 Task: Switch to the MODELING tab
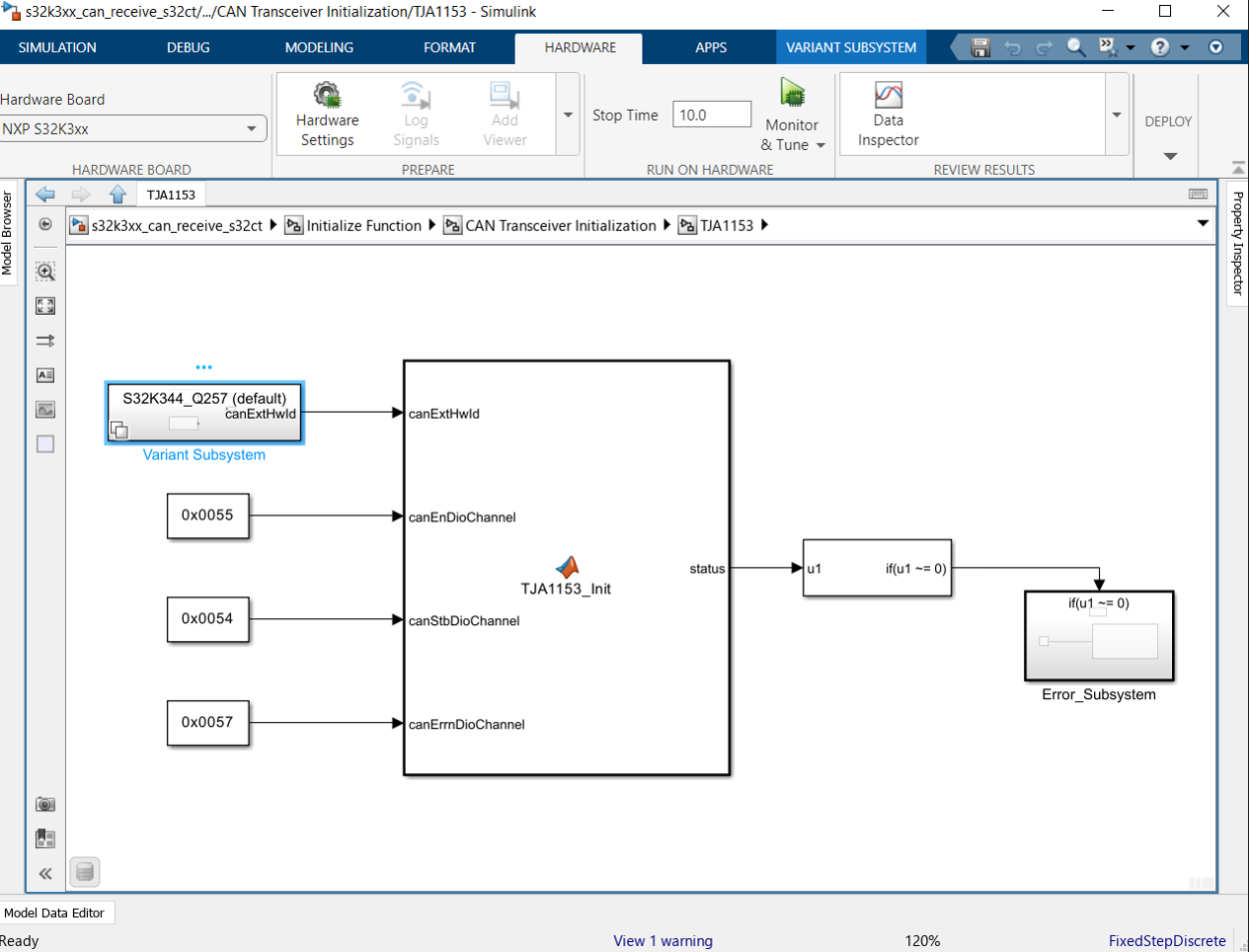pos(319,47)
